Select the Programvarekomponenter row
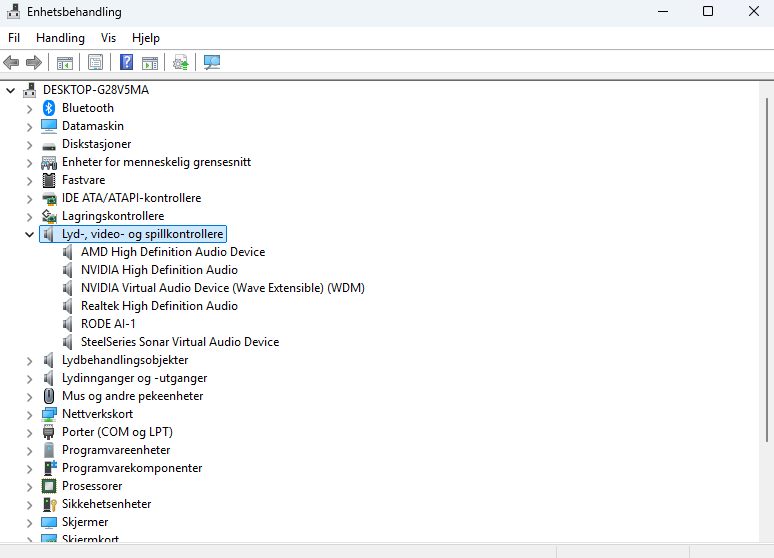 click(132, 468)
